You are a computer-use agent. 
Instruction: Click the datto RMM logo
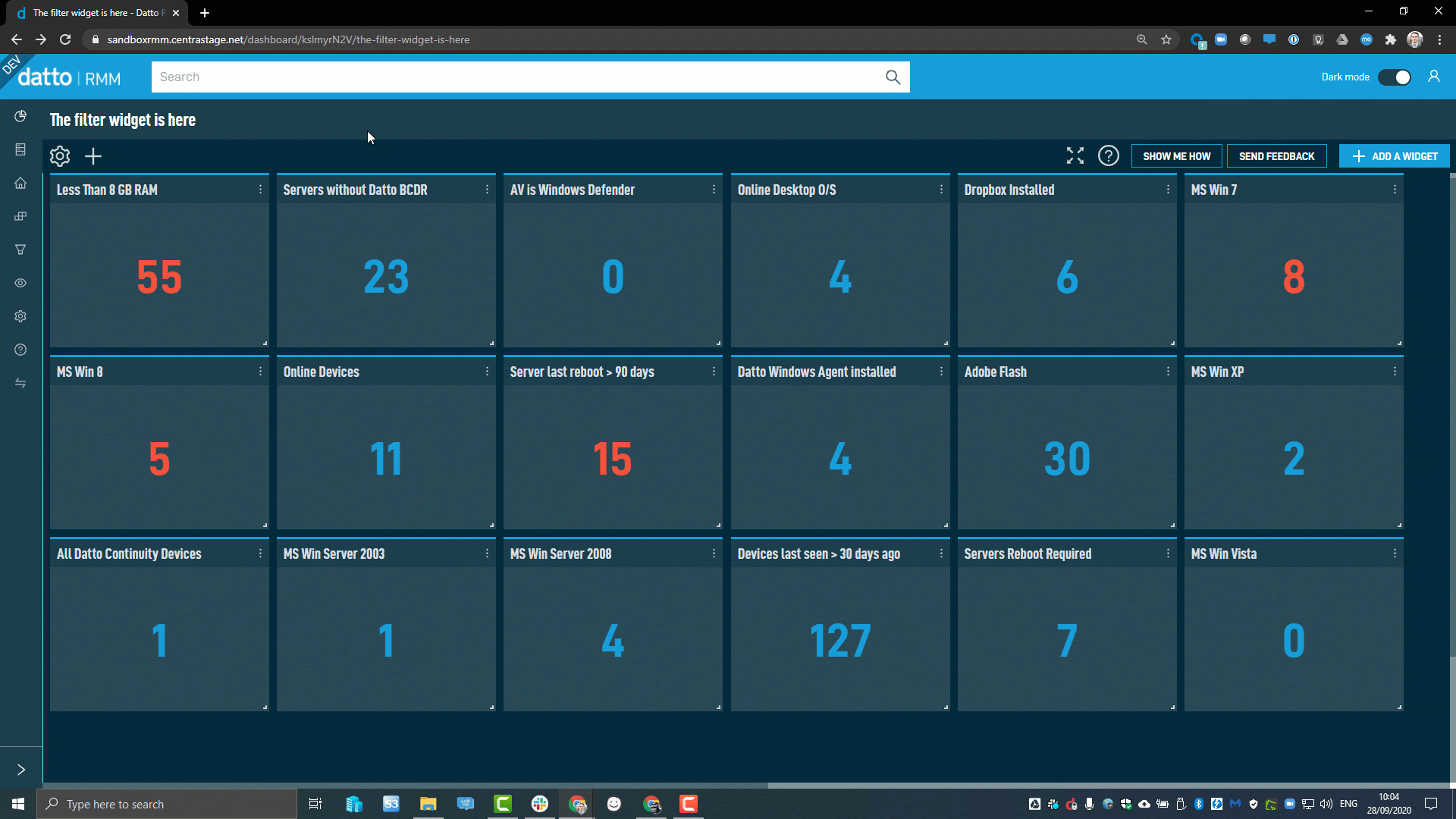point(69,77)
